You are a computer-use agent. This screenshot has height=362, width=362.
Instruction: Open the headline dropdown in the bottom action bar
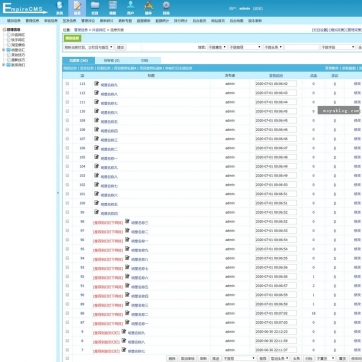tap(279, 358)
